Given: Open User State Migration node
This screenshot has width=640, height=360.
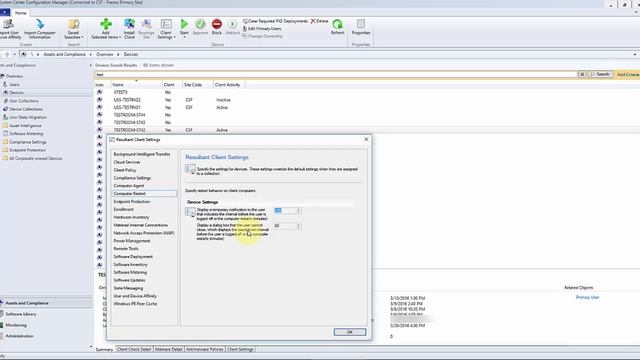Looking at the screenshot, I should tap(28, 117).
